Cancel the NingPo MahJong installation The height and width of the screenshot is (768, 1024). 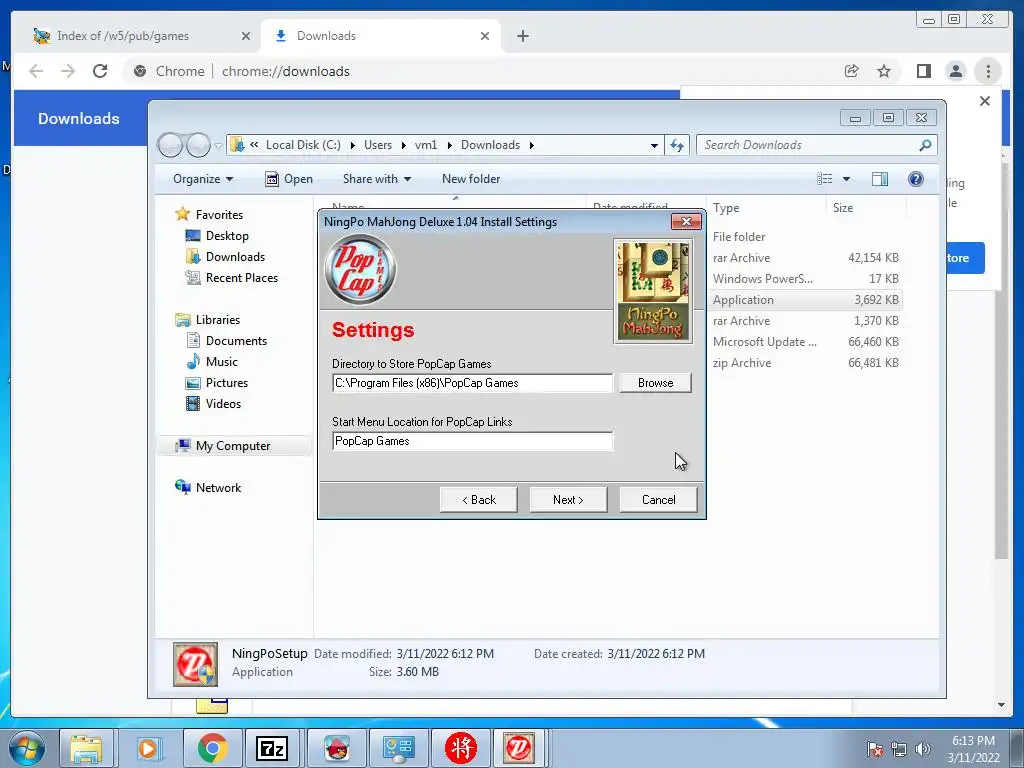tap(658, 500)
